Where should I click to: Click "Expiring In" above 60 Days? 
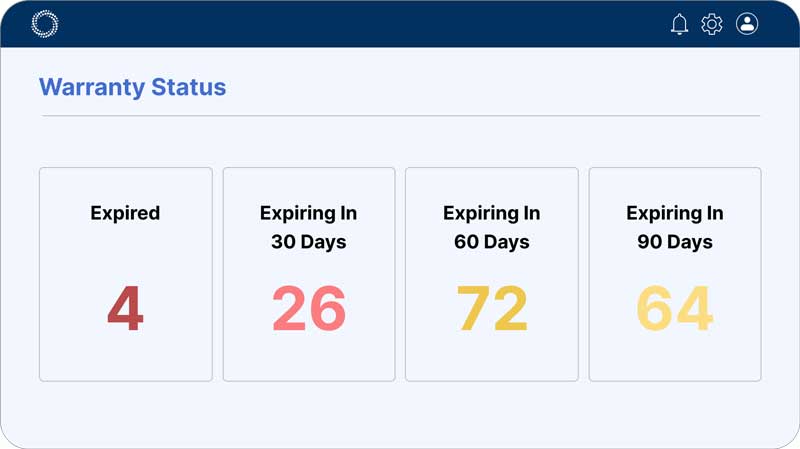[x=491, y=213]
